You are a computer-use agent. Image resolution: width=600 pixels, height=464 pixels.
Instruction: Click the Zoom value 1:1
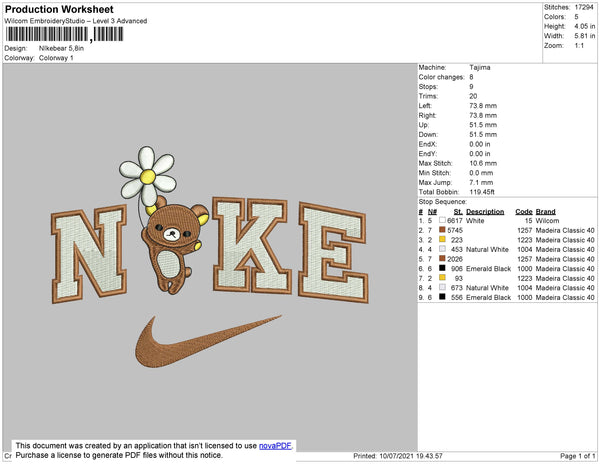tap(579, 46)
